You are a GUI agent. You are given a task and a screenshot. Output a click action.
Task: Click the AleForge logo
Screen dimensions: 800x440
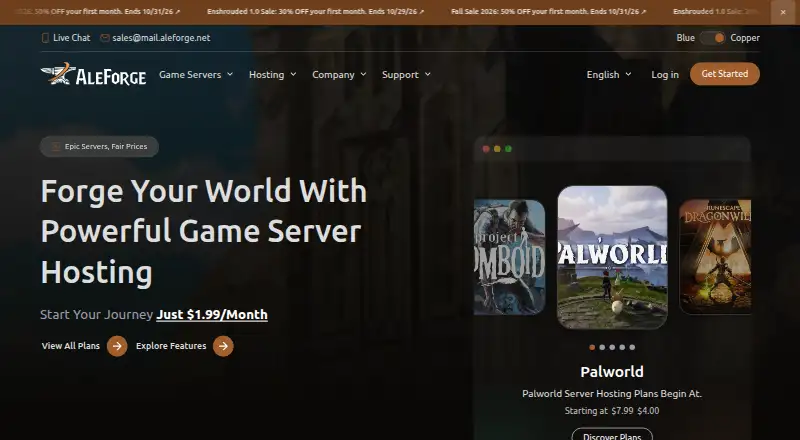point(93,75)
